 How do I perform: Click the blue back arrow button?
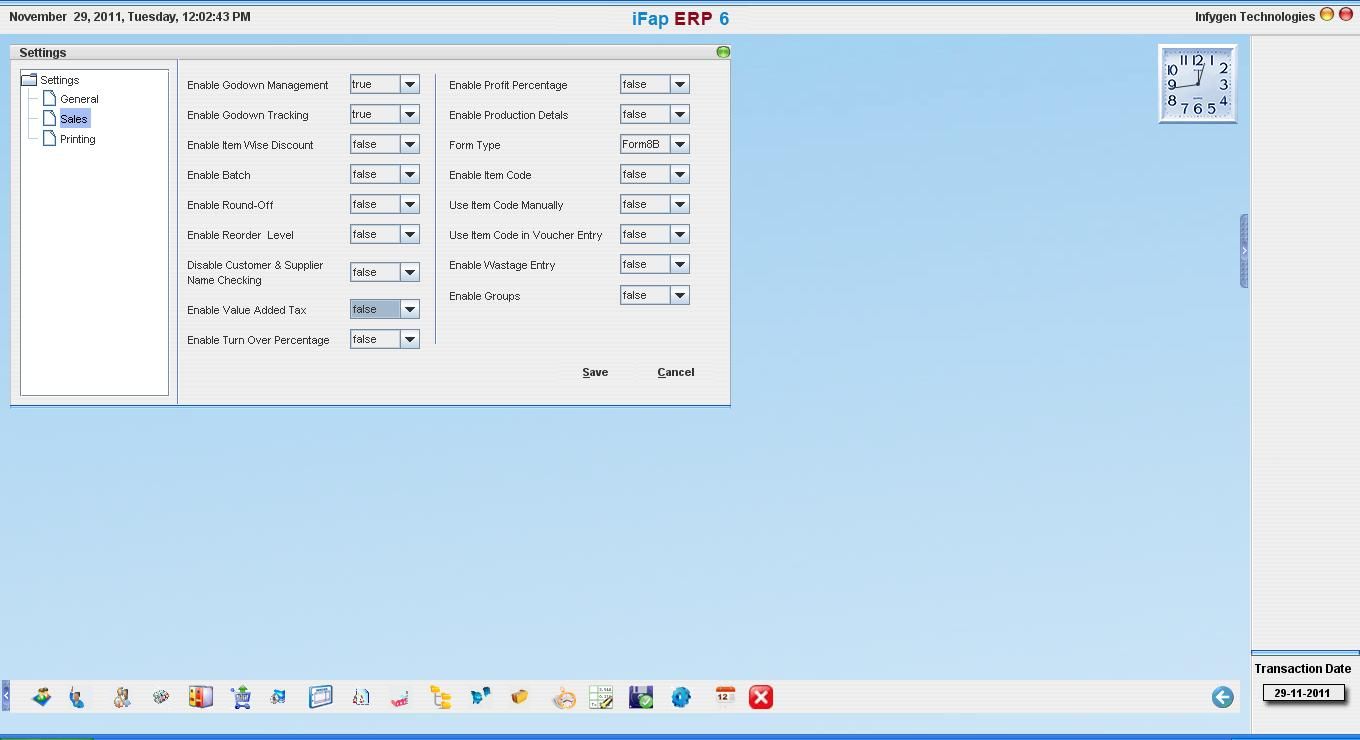tap(1222, 697)
